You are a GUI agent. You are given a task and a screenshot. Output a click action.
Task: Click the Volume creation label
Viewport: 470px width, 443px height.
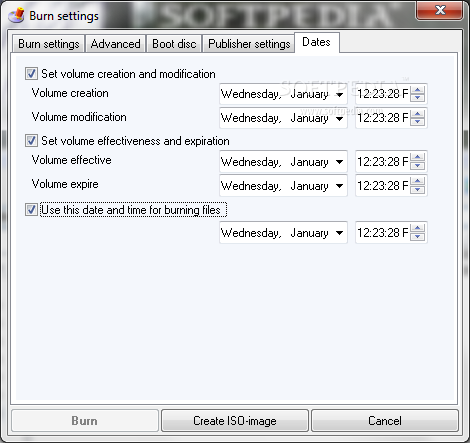70,93
